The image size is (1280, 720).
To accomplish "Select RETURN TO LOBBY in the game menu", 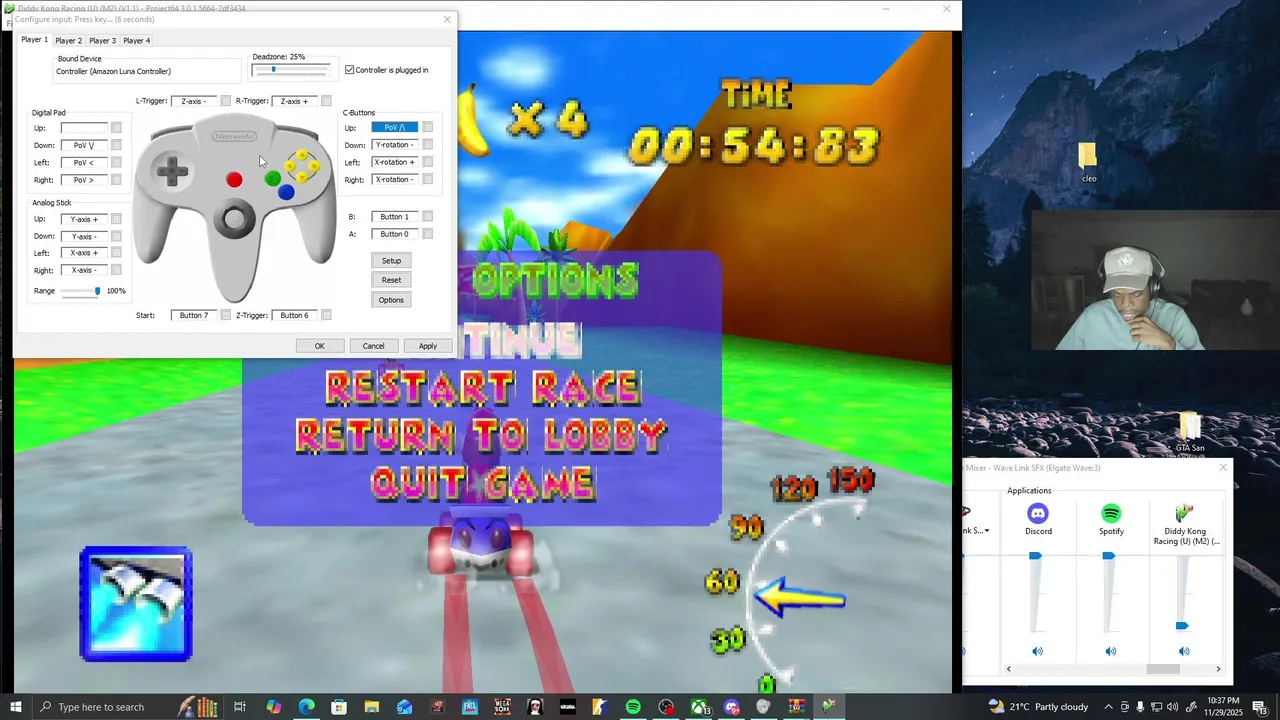I will pos(482,435).
